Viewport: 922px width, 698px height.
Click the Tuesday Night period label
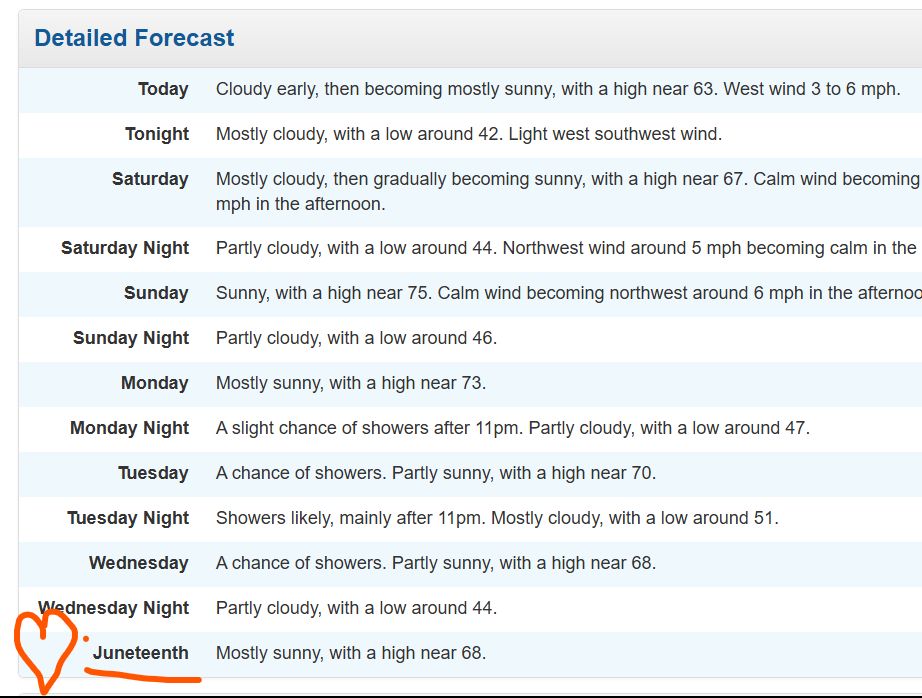point(128,518)
